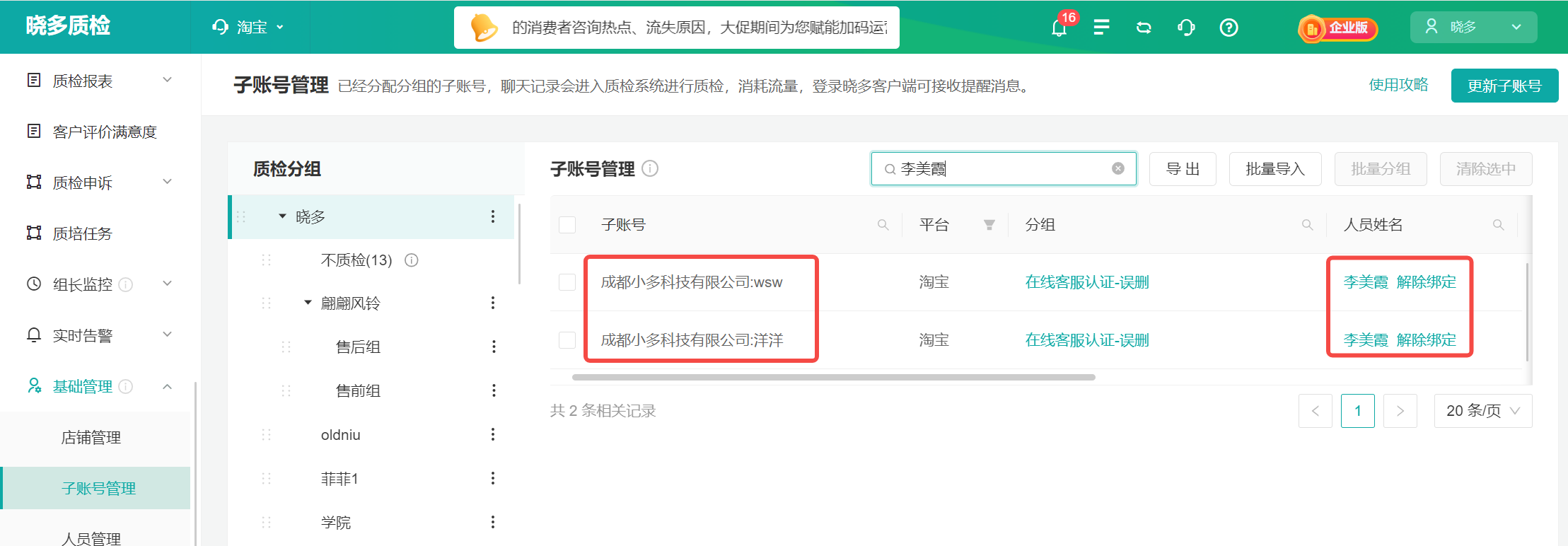1568x546 pixels.
Task: Click the previous page arrow
Action: tap(1316, 411)
